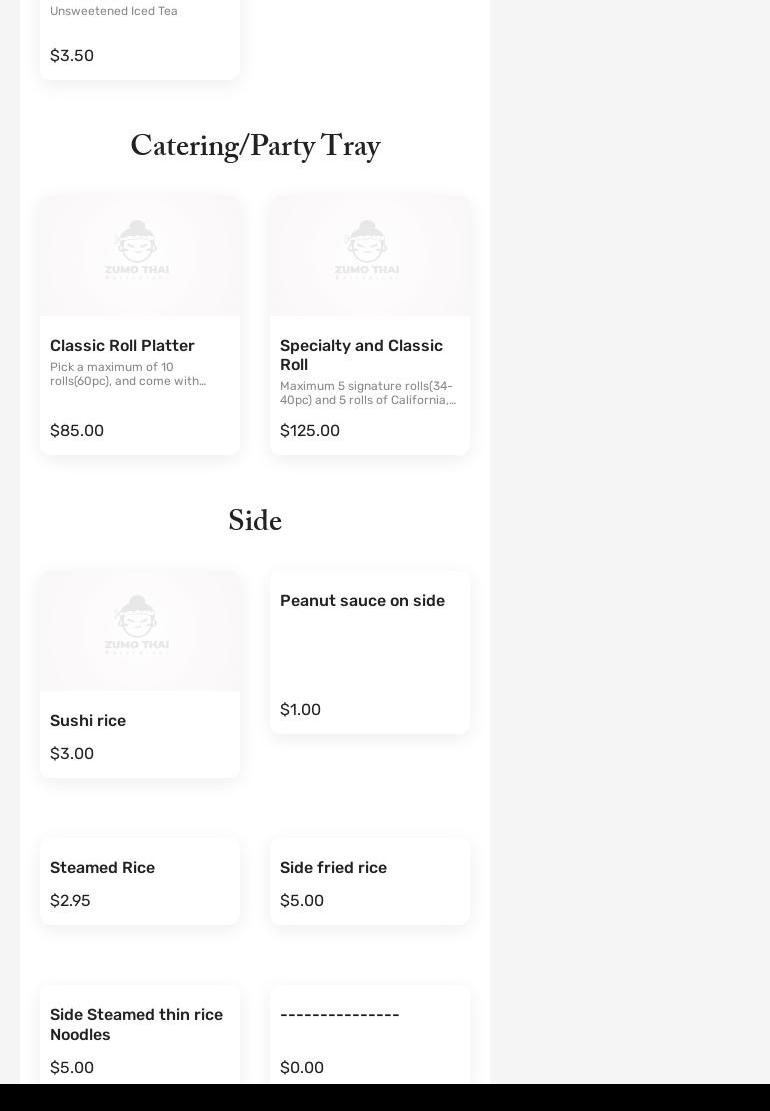Click the dashed-line placeholder menu item

point(340,1015)
